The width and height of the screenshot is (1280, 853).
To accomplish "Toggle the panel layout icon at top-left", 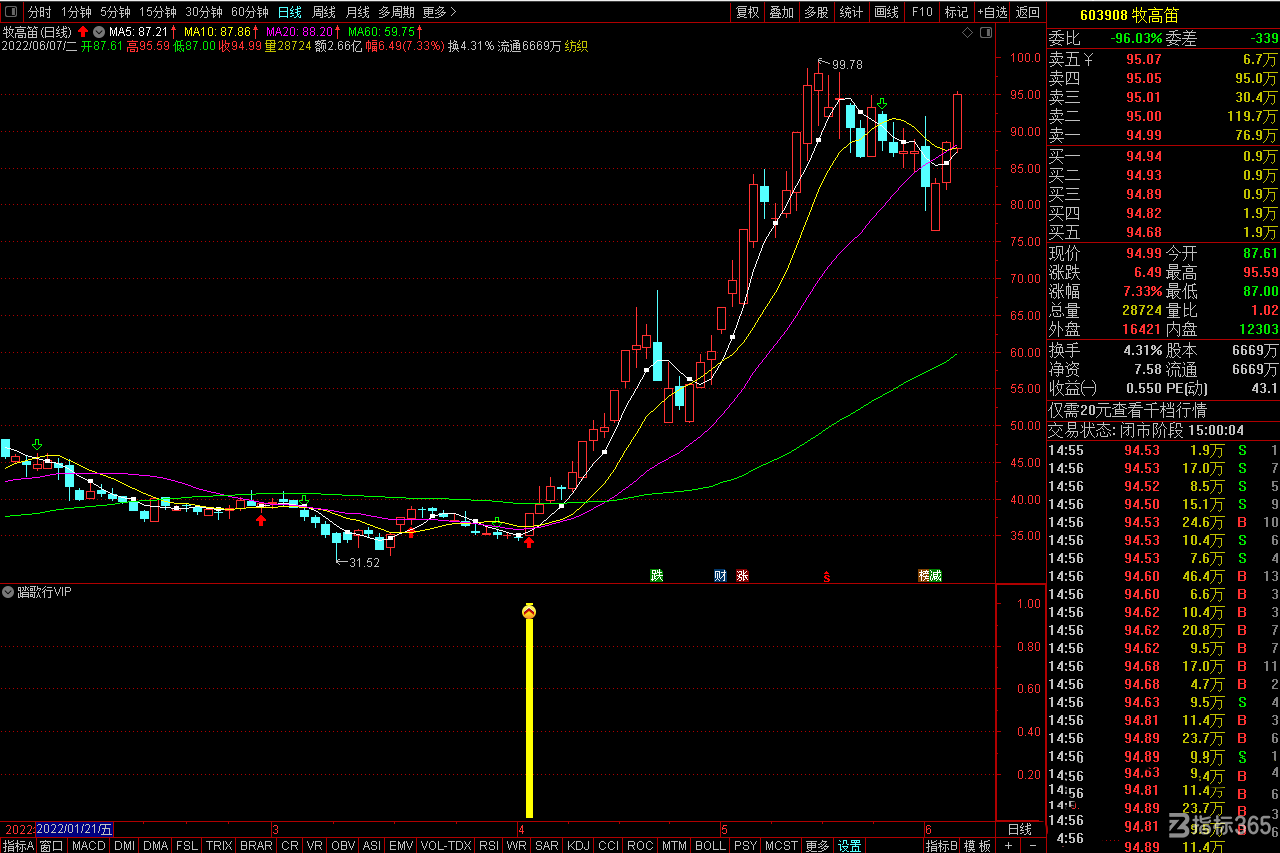I will coord(11,12).
